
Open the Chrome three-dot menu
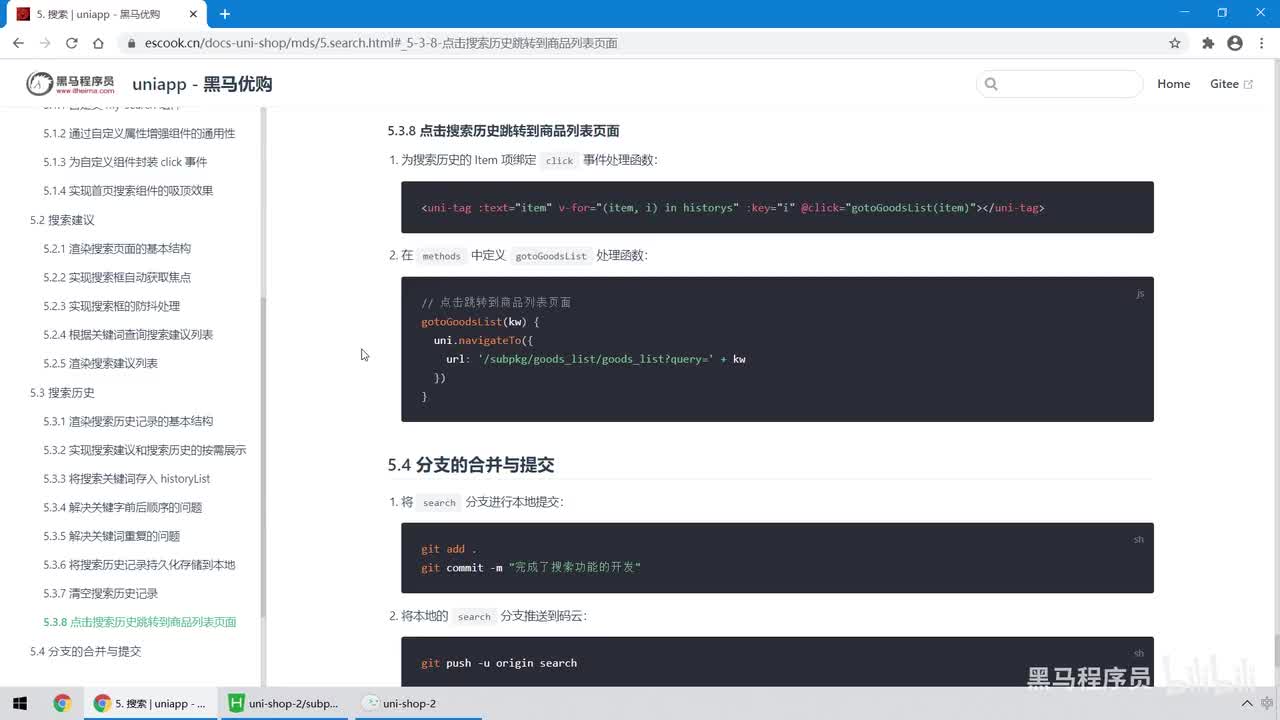point(1261,43)
